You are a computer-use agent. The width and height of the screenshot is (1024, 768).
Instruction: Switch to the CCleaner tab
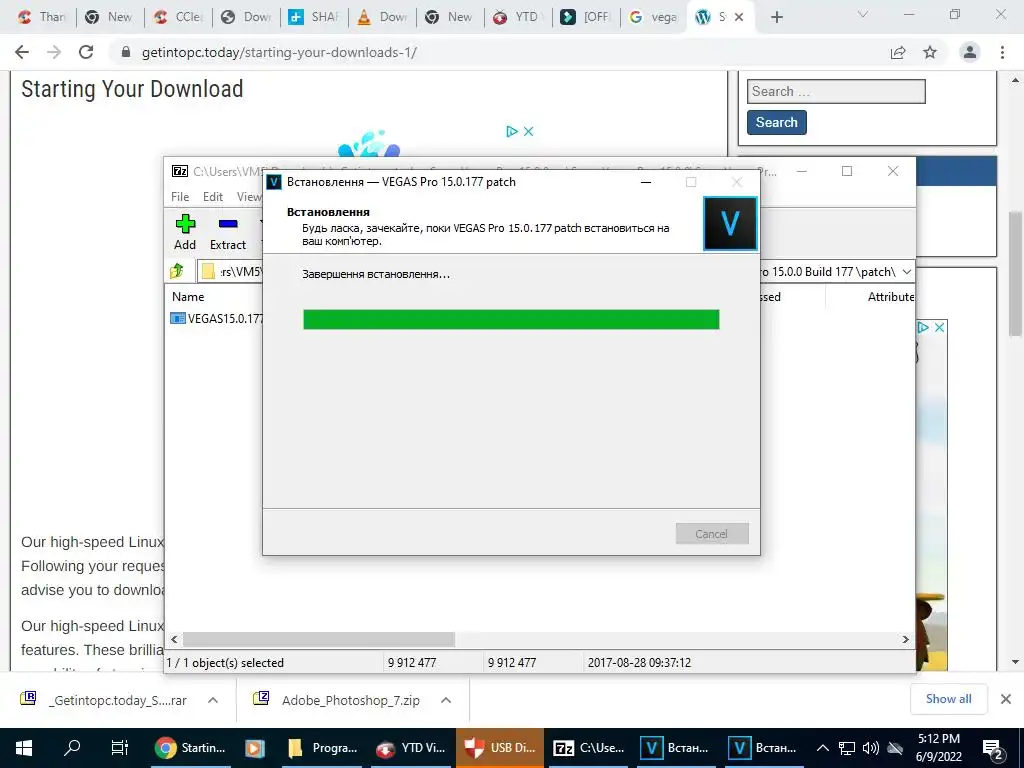(178, 17)
